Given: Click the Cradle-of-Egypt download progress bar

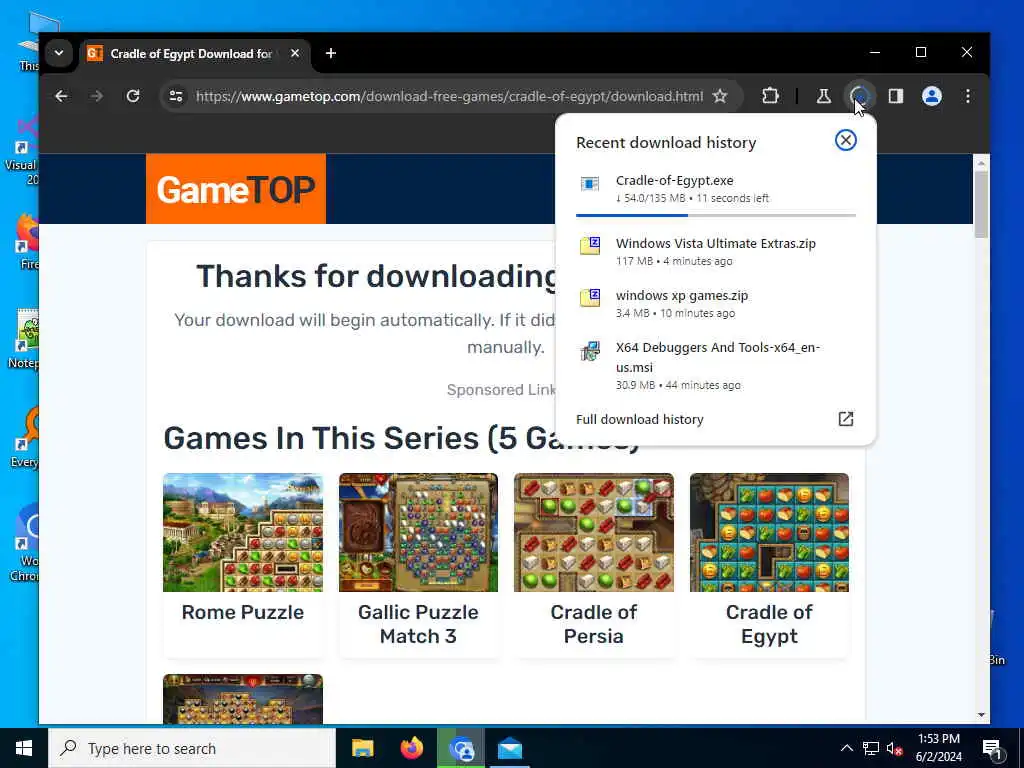Looking at the screenshot, I should [716, 215].
